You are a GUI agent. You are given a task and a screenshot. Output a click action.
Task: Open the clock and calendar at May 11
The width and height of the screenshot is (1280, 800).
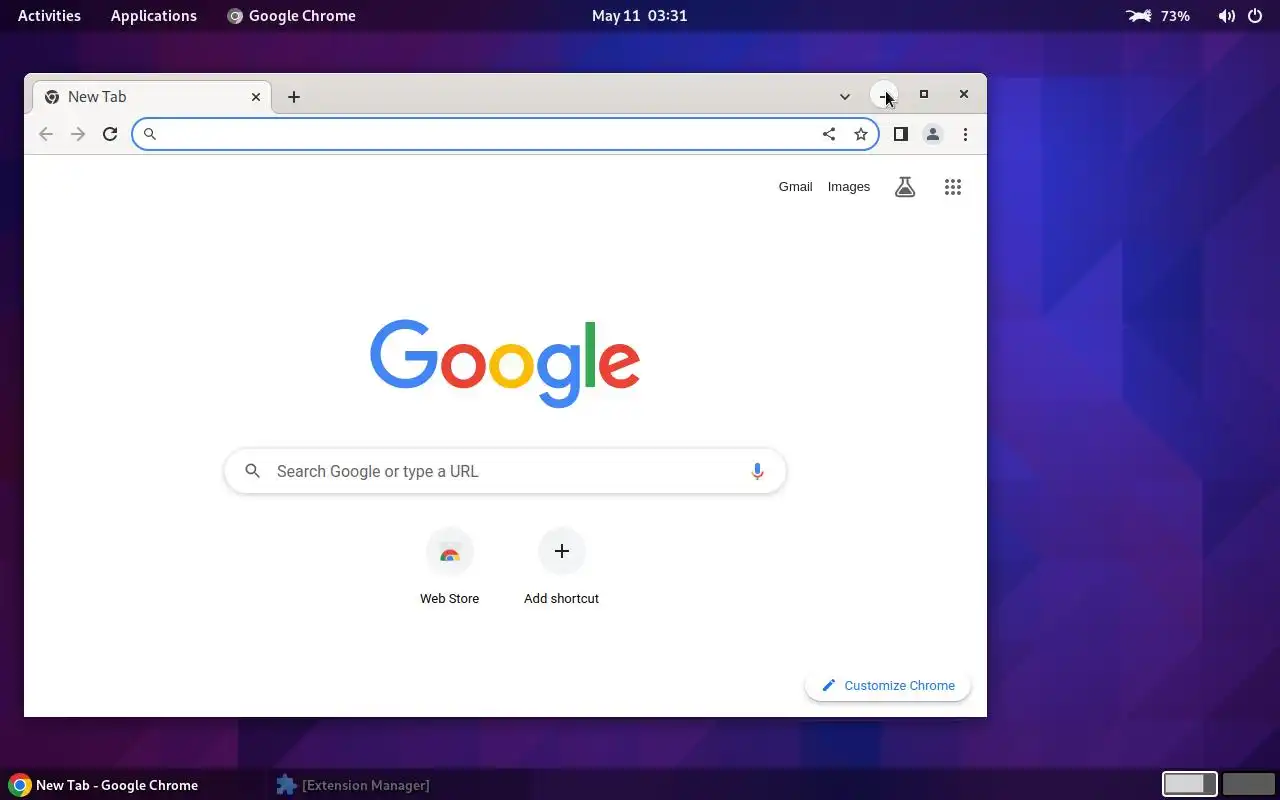point(640,16)
